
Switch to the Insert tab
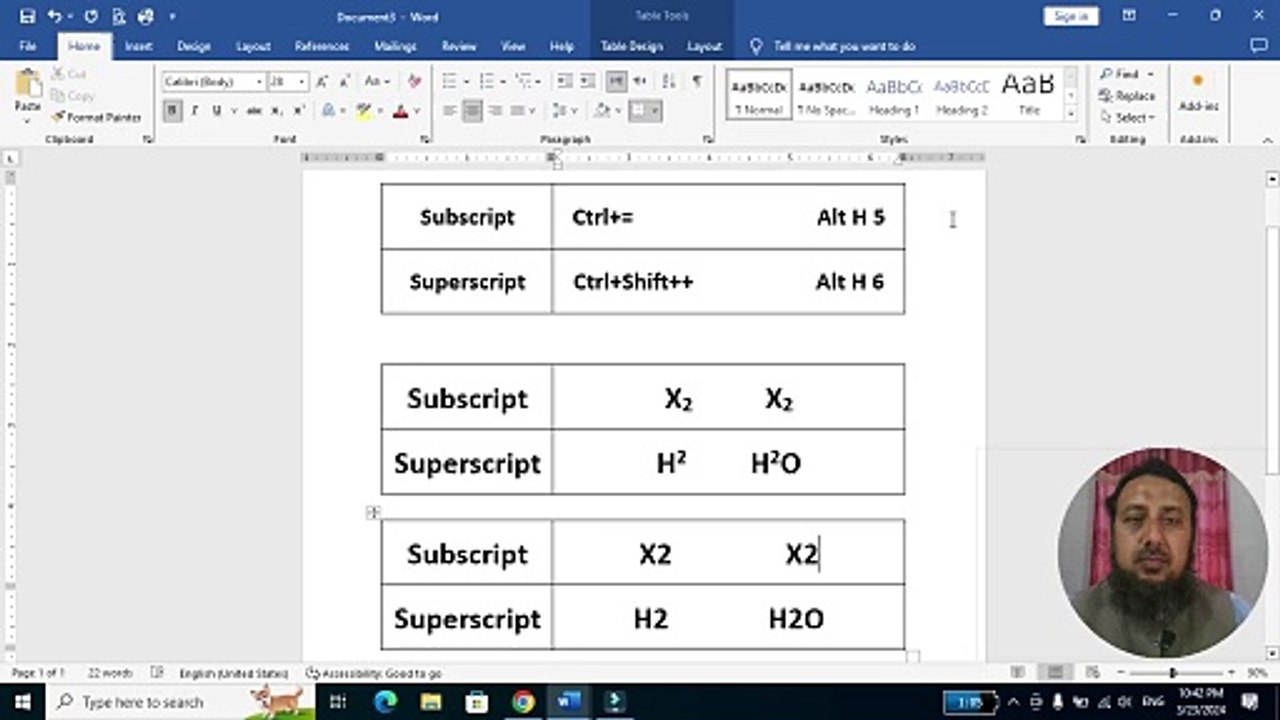coord(139,46)
